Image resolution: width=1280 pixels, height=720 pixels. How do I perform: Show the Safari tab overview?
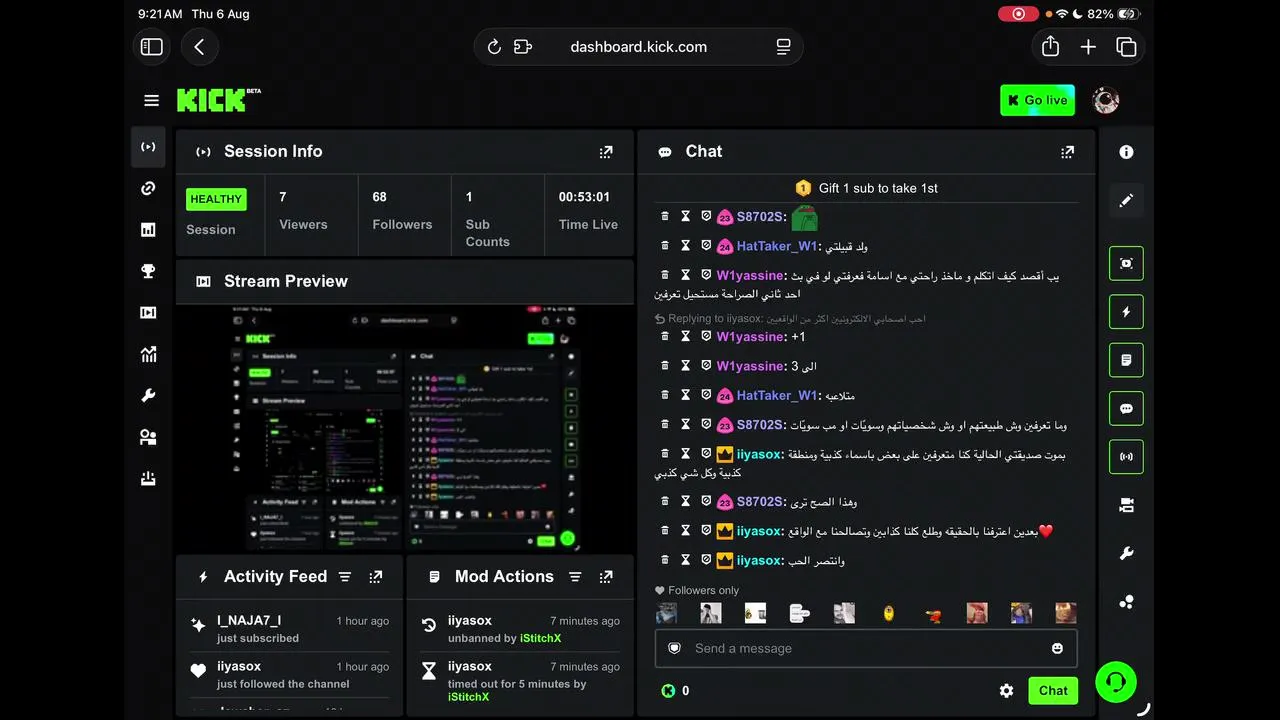coord(1126,47)
